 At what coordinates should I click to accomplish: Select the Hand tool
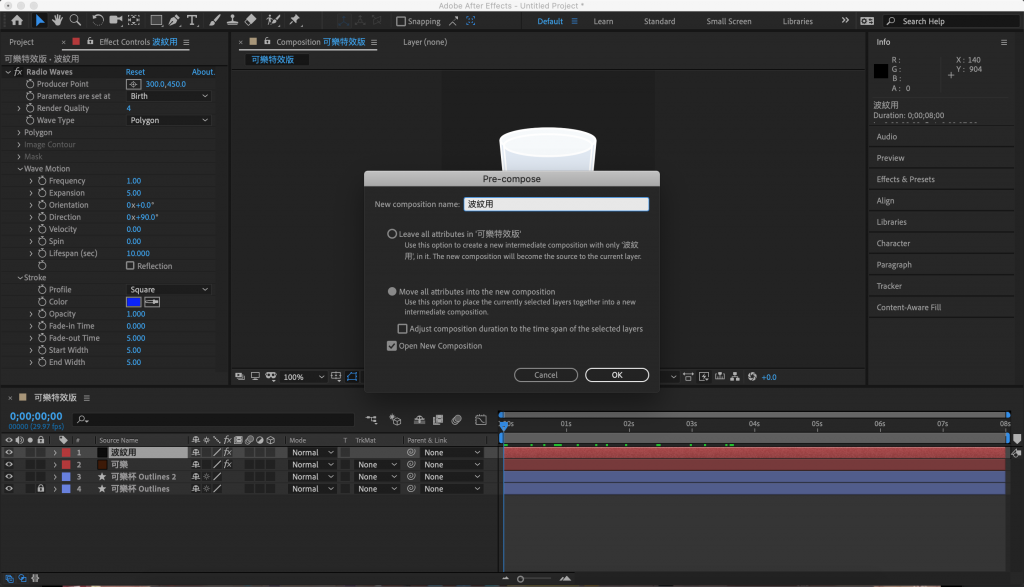59,20
